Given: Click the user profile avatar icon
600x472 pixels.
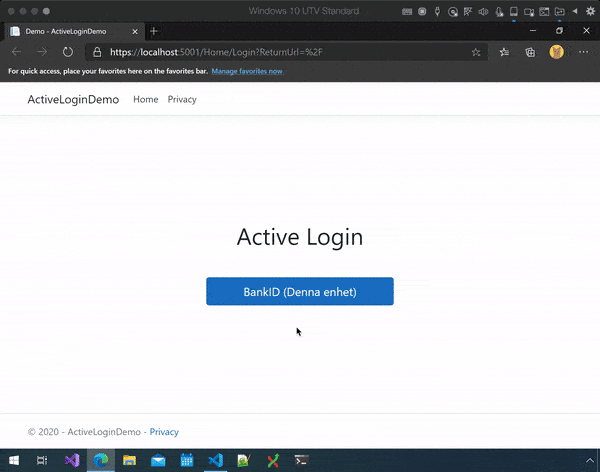Looking at the screenshot, I should (x=558, y=52).
